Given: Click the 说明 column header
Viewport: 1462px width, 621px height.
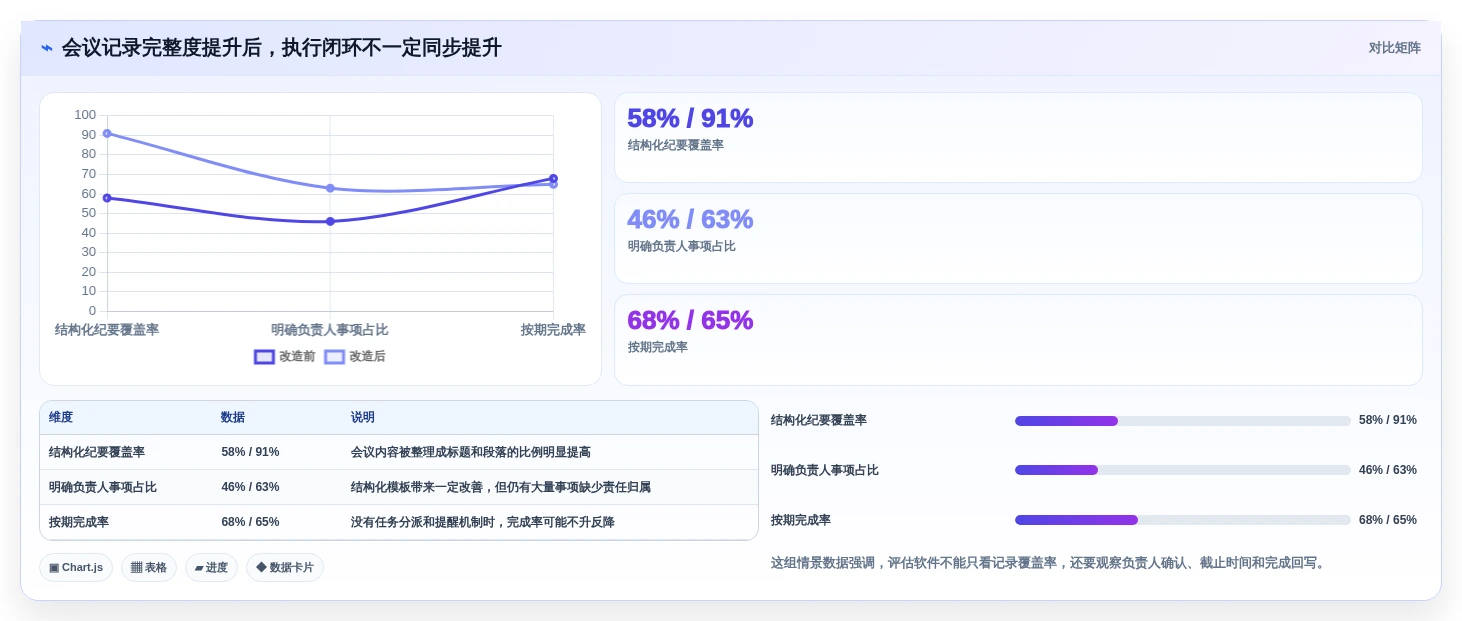Looking at the screenshot, I should tap(363, 418).
